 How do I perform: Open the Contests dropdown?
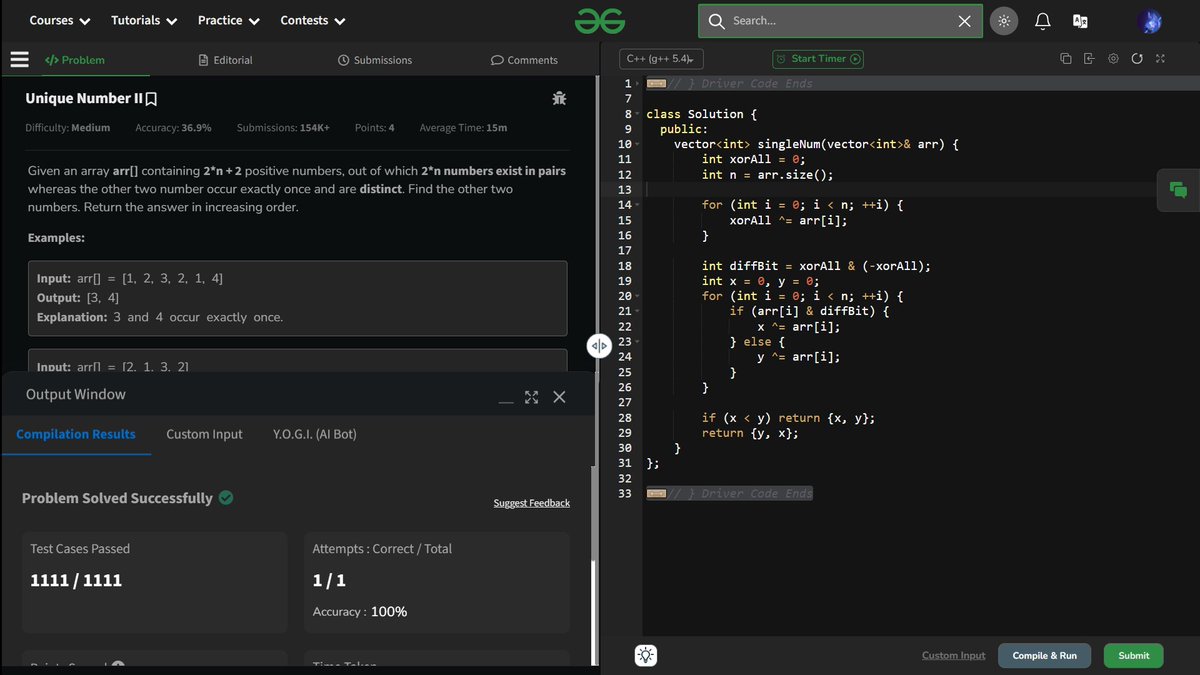click(x=313, y=20)
